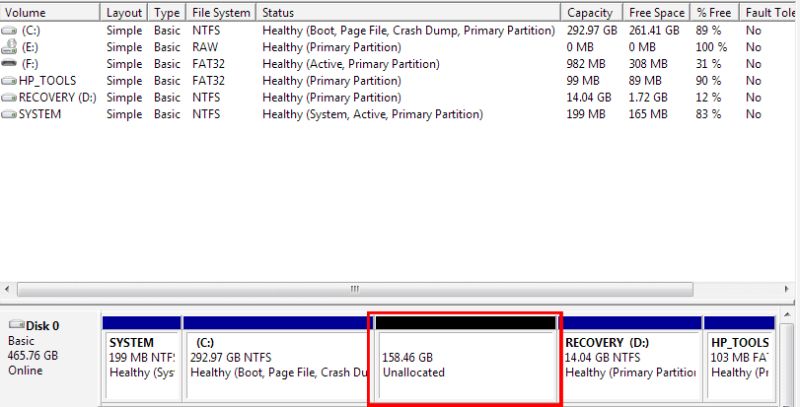This screenshot has height=407, width=800.
Task: Click the Disk 0 drive icon
Action: 17,324
